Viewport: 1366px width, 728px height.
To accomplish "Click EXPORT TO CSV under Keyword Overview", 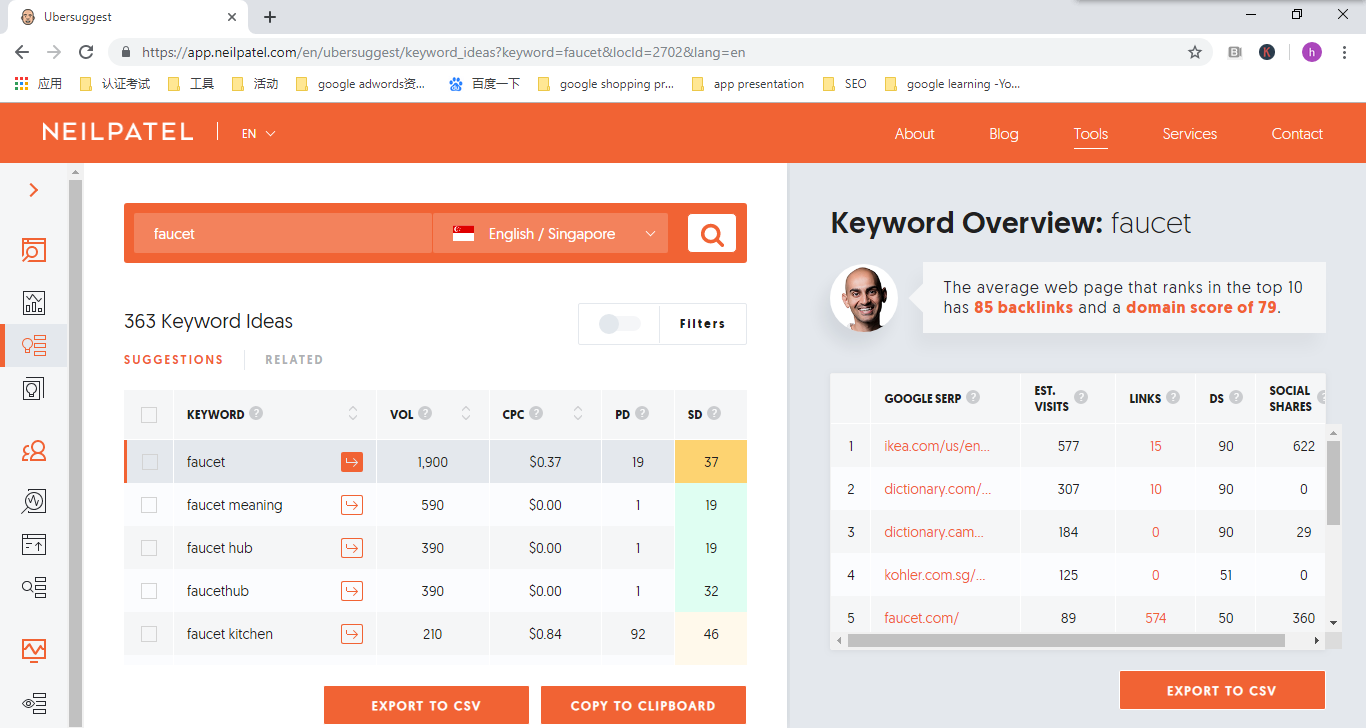I will [1222, 691].
